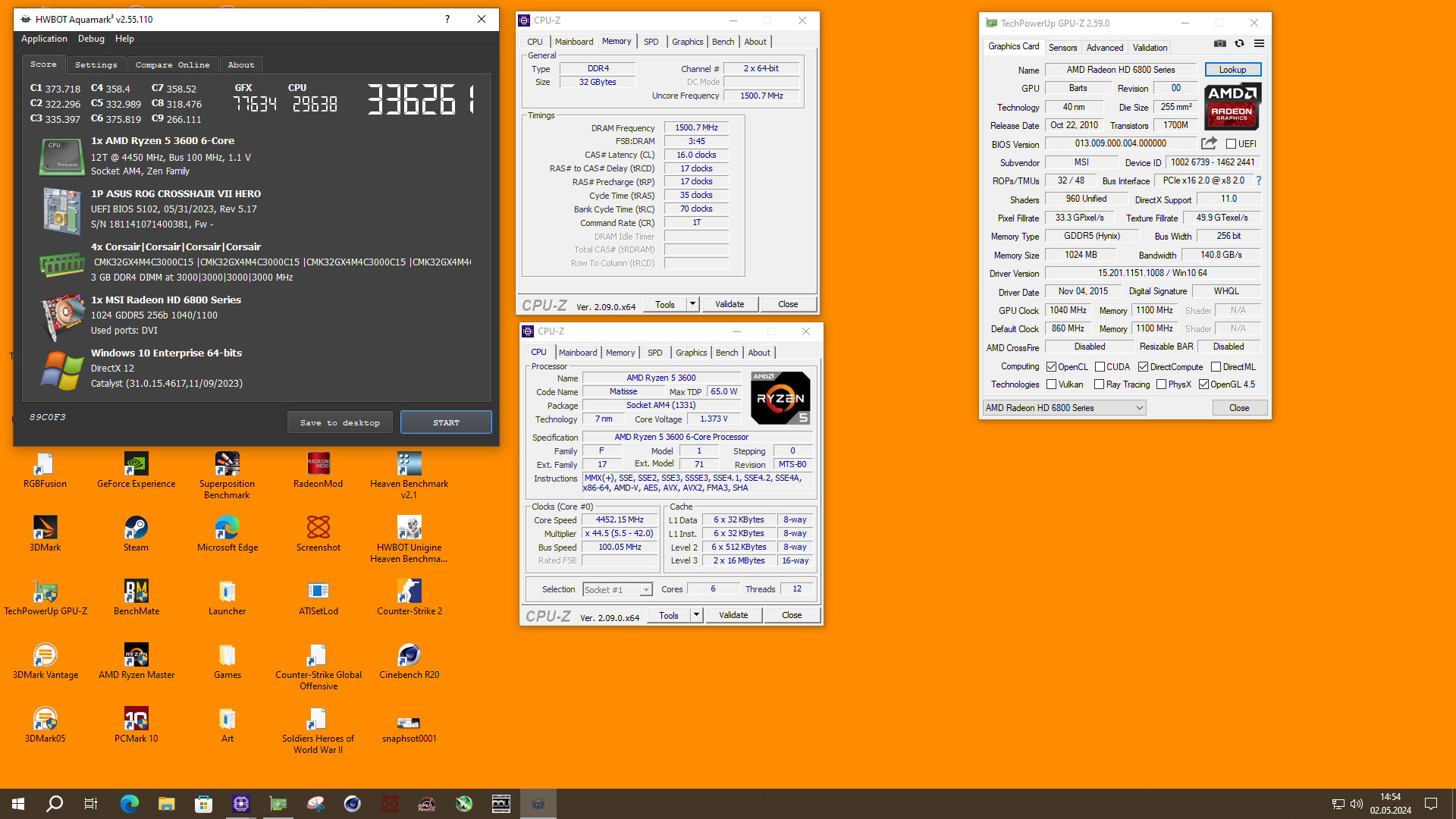Click BIOS Version share/export icon in GPU-Z
The width and height of the screenshot is (1456, 819).
pos(1209,143)
